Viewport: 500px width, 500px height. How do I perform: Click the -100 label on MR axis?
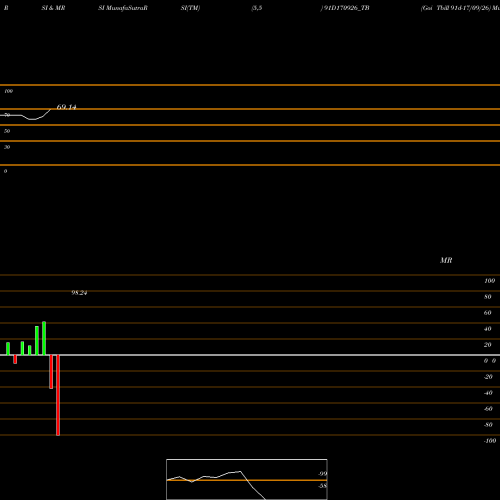(x=490, y=441)
